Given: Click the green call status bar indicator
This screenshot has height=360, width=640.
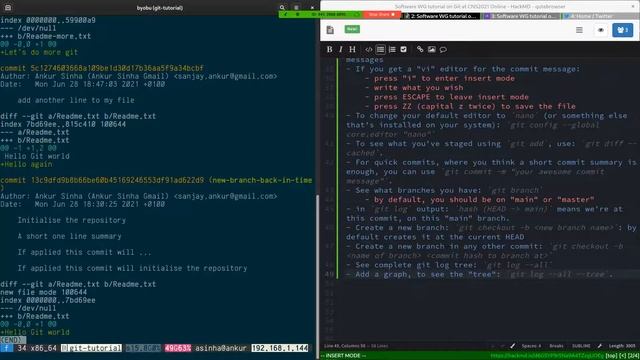Looking at the screenshot, I should tap(320, 14).
